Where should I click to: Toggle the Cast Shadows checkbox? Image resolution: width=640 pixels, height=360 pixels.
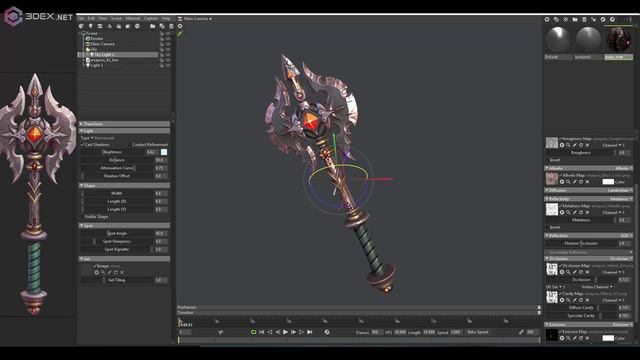[x=82, y=144]
